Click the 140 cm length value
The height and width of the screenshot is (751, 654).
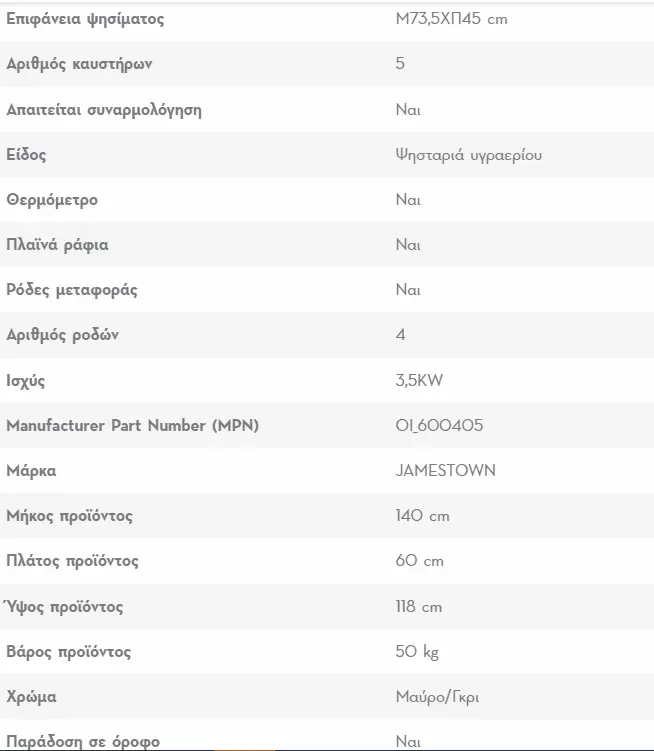tap(423, 515)
